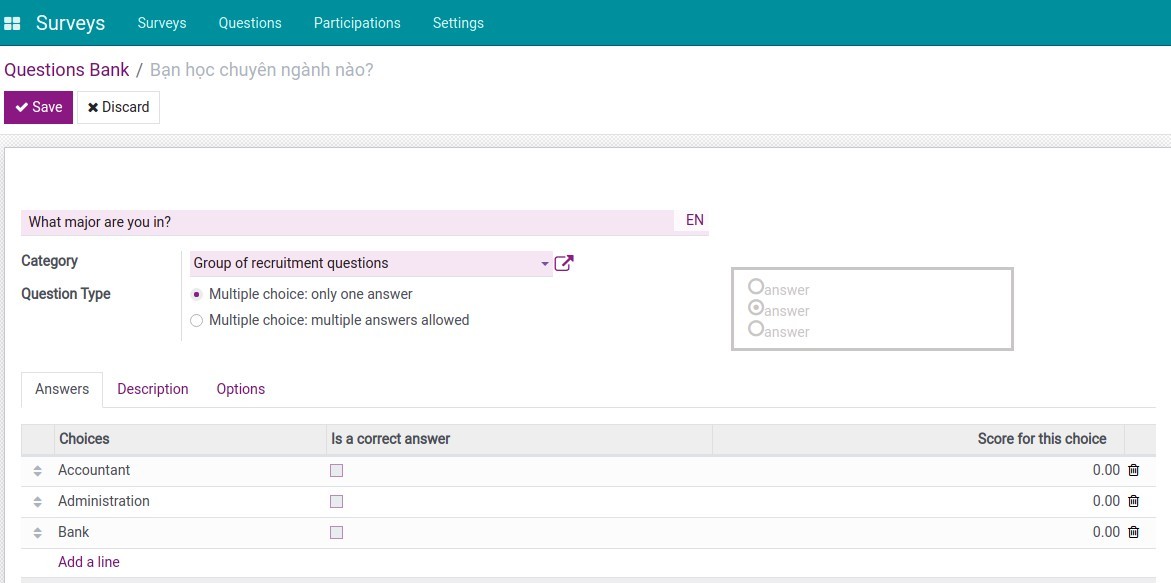The width and height of the screenshot is (1171, 583).
Task: Open the Participations menu
Action: tap(357, 22)
